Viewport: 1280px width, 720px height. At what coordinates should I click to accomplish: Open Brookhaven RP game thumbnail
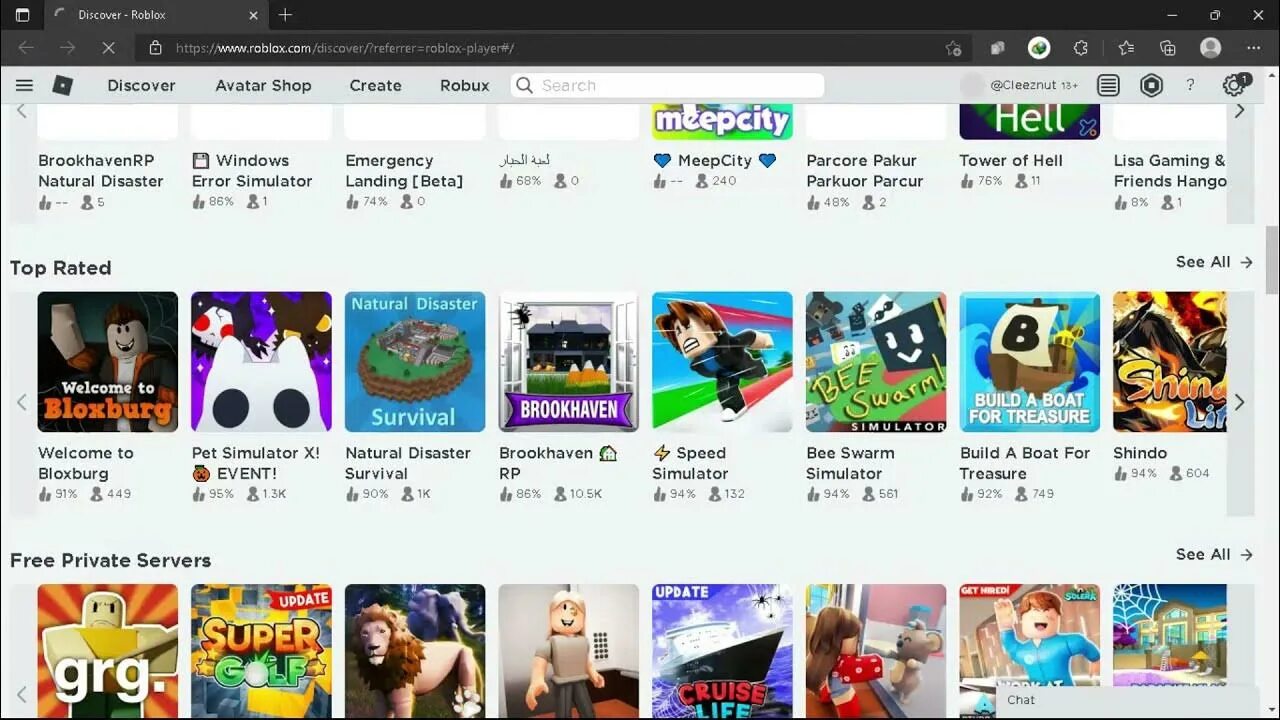(x=568, y=362)
